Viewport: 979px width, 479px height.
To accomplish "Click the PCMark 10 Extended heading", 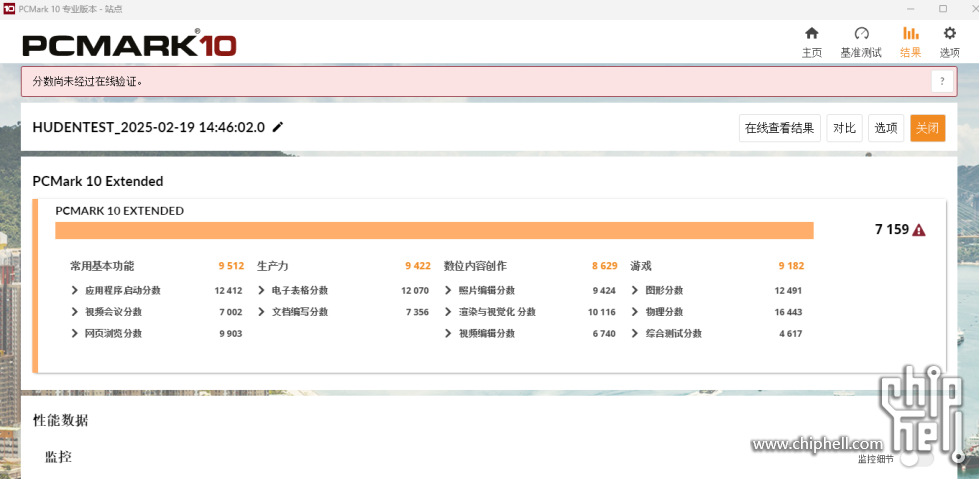I will [x=98, y=181].
